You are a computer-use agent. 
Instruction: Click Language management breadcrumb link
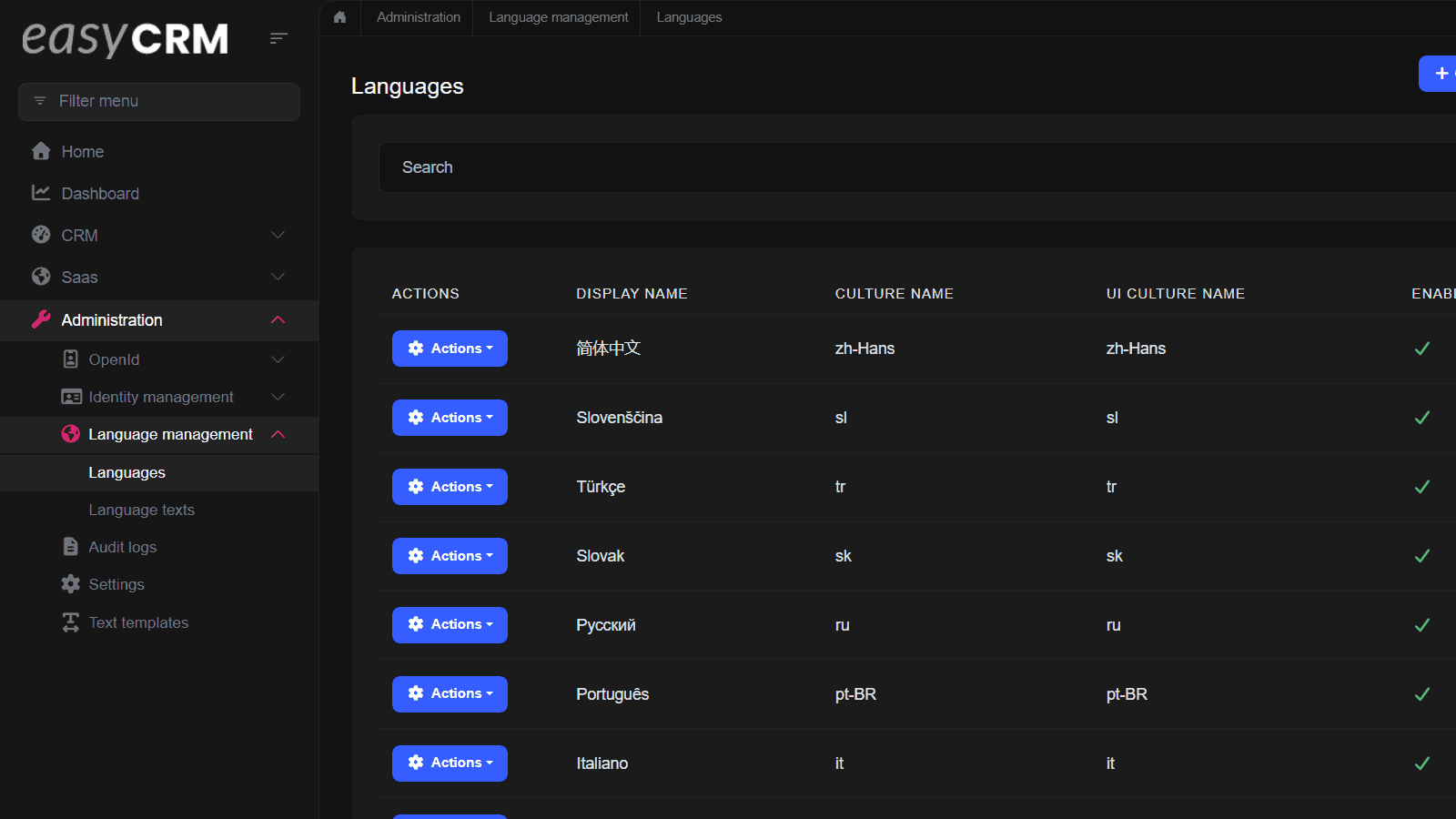pos(559,17)
